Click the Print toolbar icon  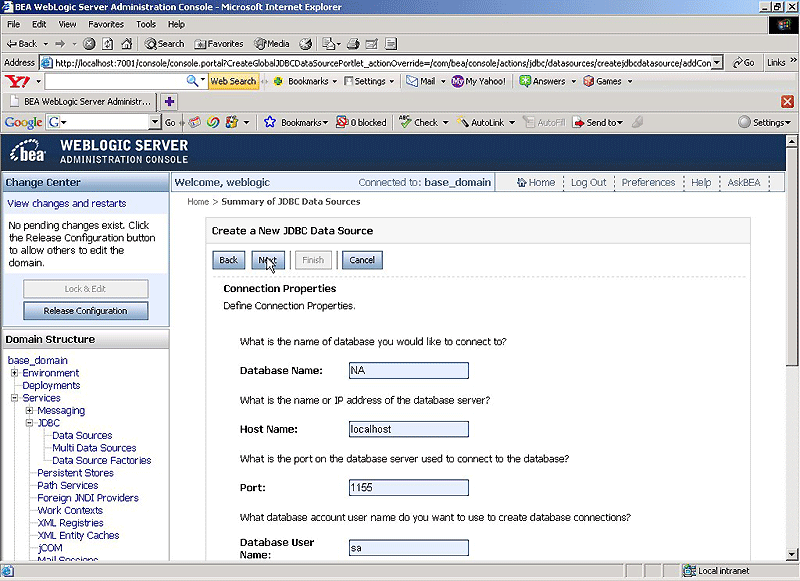click(x=353, y=44)
